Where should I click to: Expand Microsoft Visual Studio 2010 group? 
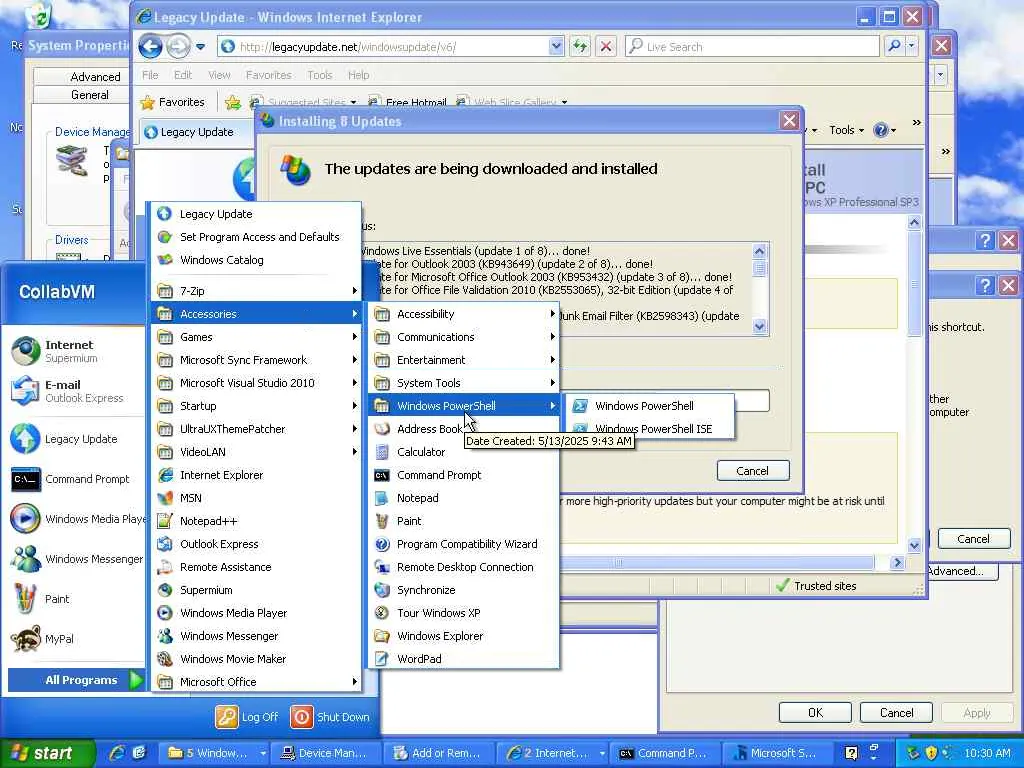click(257, 383)
